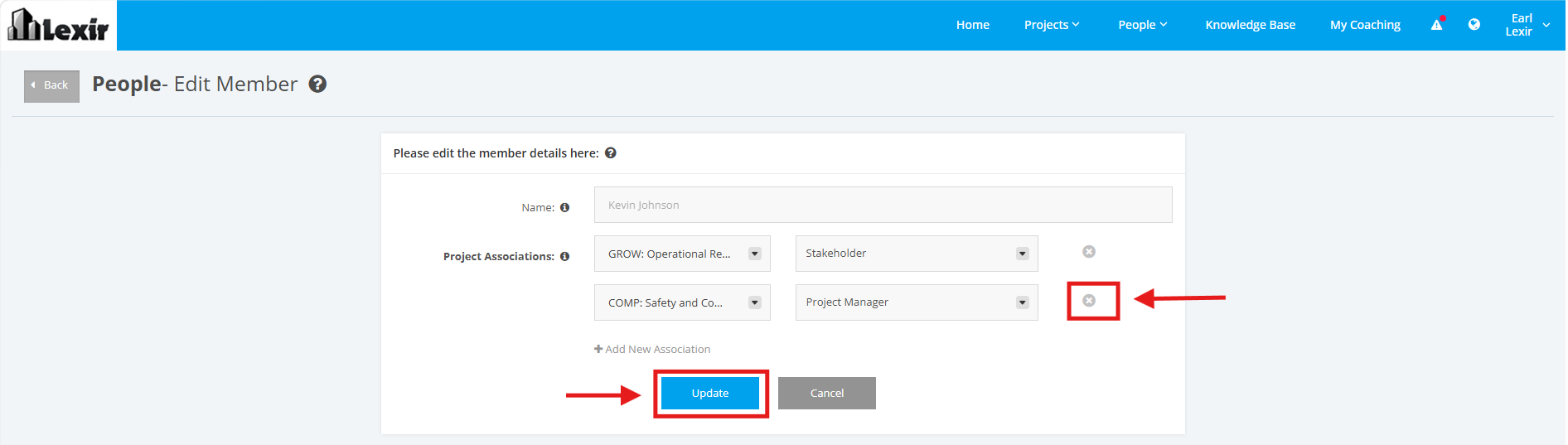
Task: Click the globe icon in header
Action: point(1474,25)
